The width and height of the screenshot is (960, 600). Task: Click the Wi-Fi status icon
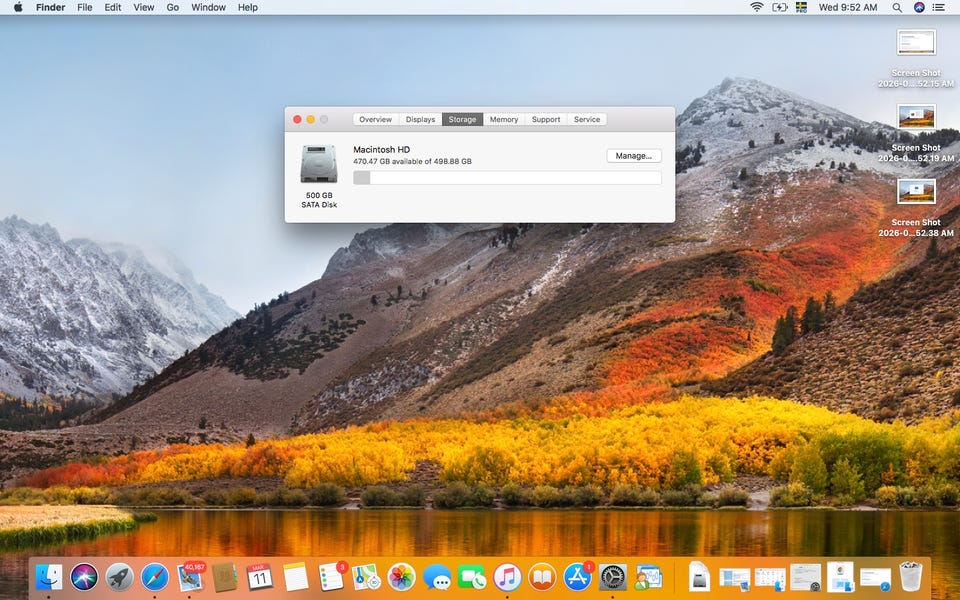[757, 7]
